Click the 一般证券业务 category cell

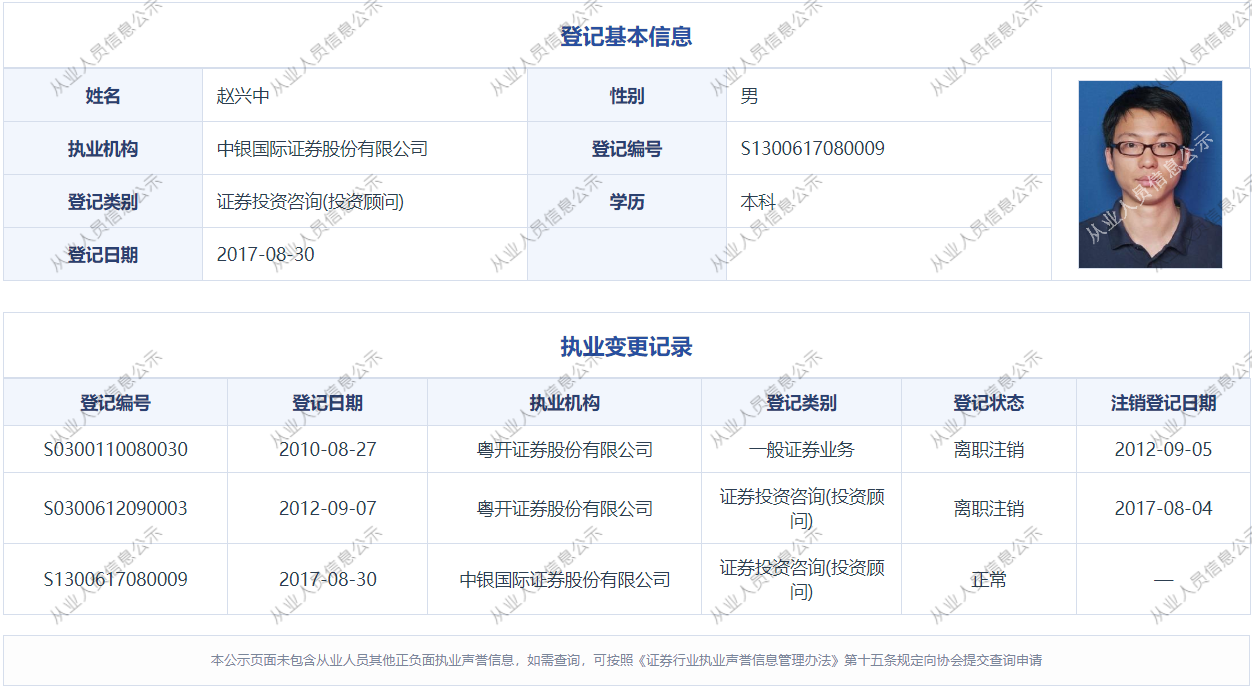point(801,449)
